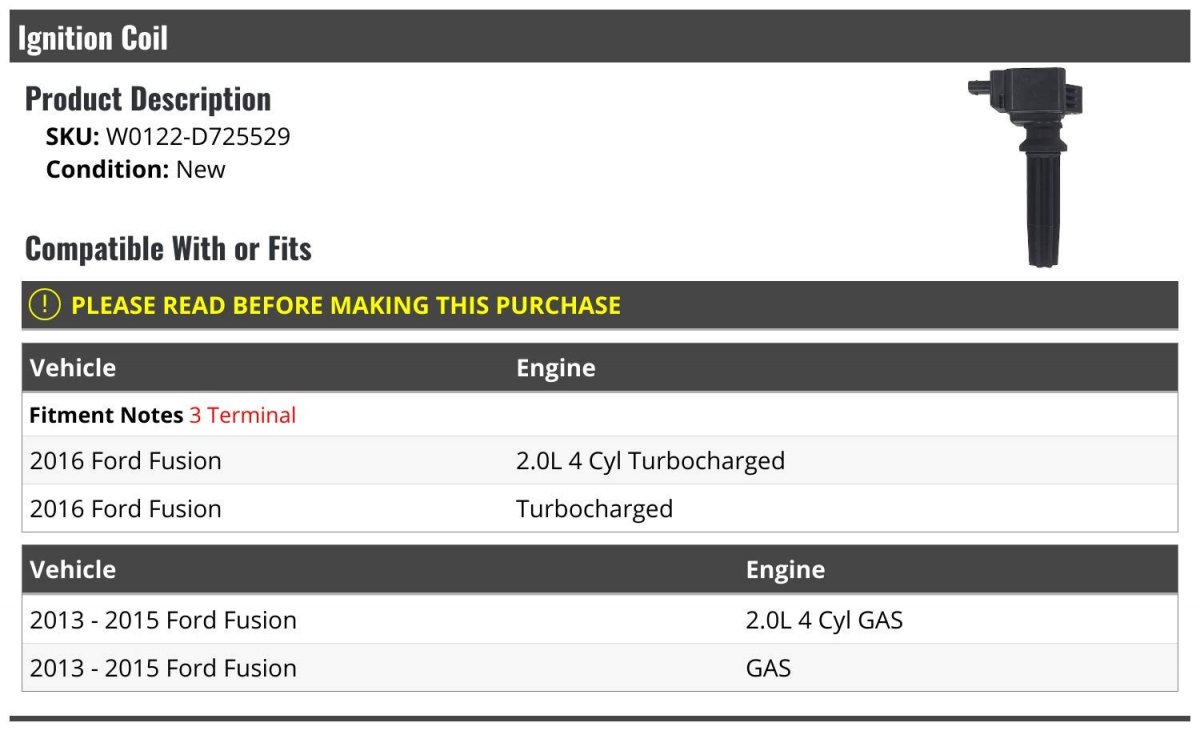The width and height of the screenshot is (1200, 731).
Task: Click the 2.0L 4 Cyl GAS cell
Action: point(824,620)
